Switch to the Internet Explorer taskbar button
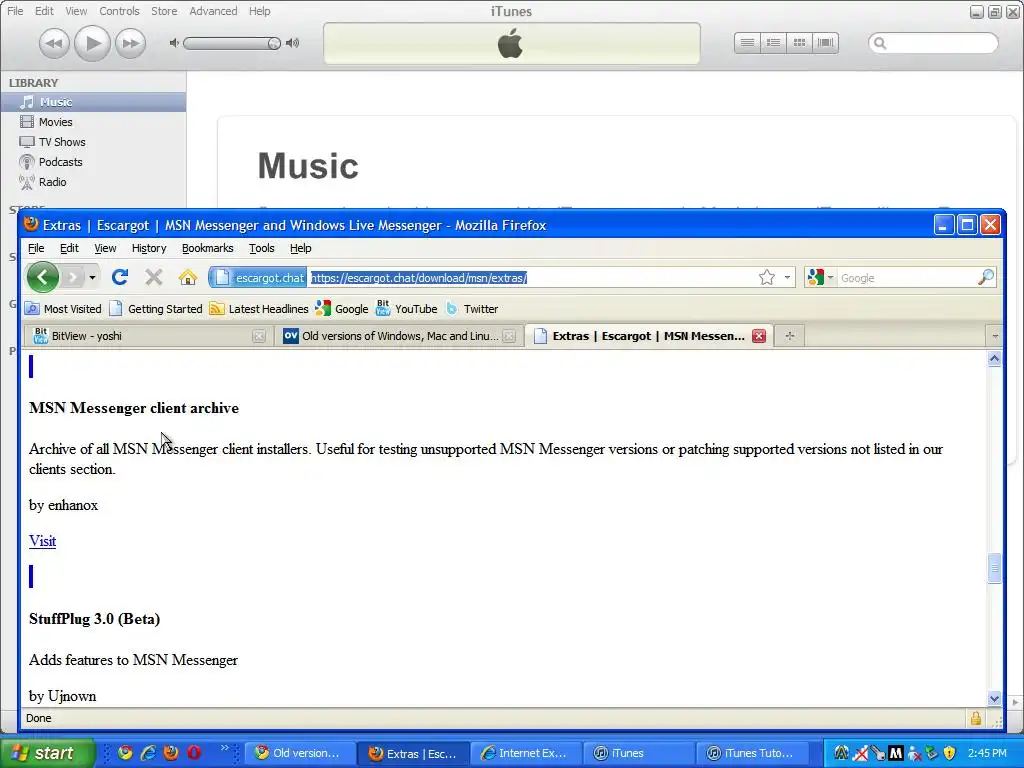1024x768 pixels. [524, 753]
